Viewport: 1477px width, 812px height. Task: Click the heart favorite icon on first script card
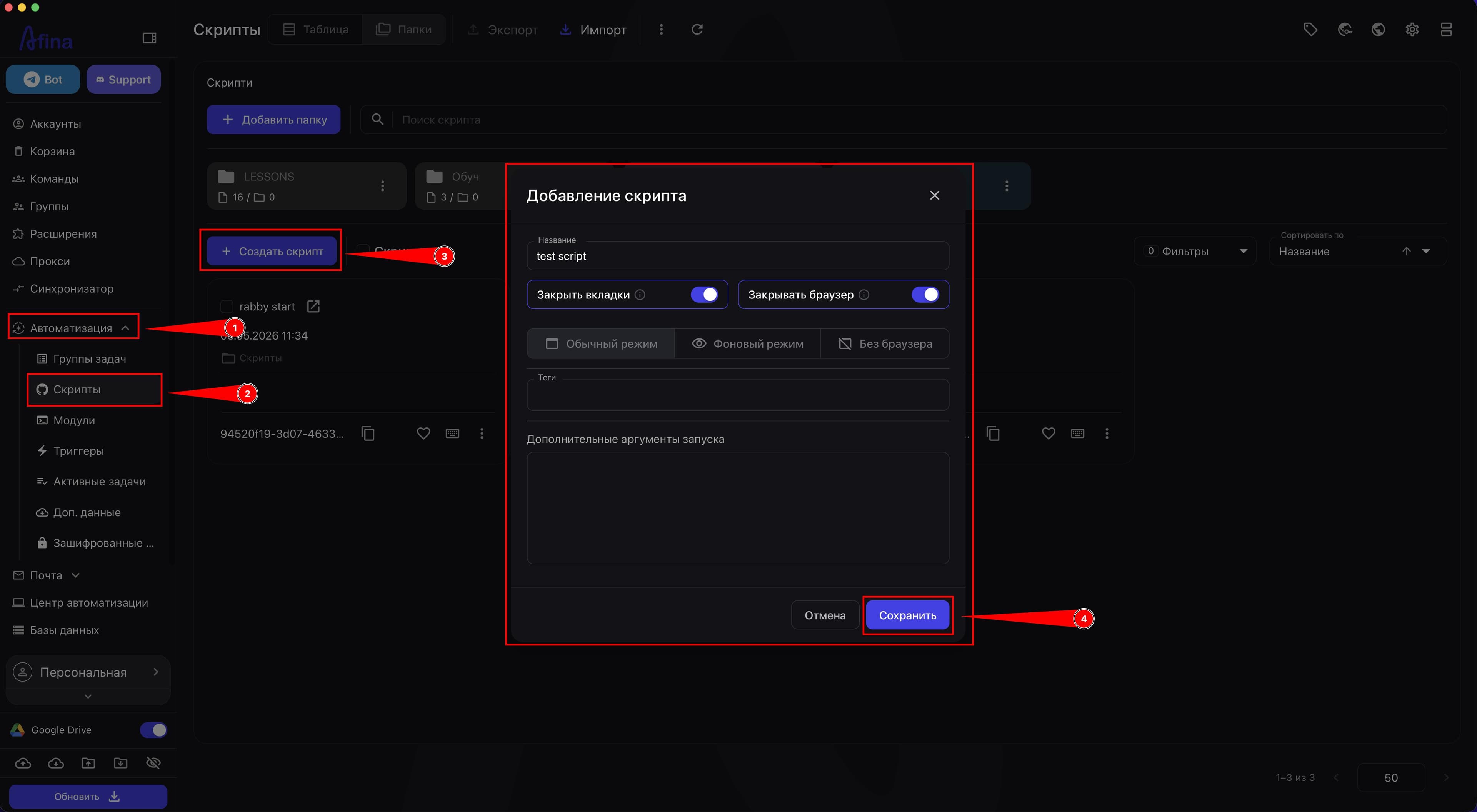point(423,434)
